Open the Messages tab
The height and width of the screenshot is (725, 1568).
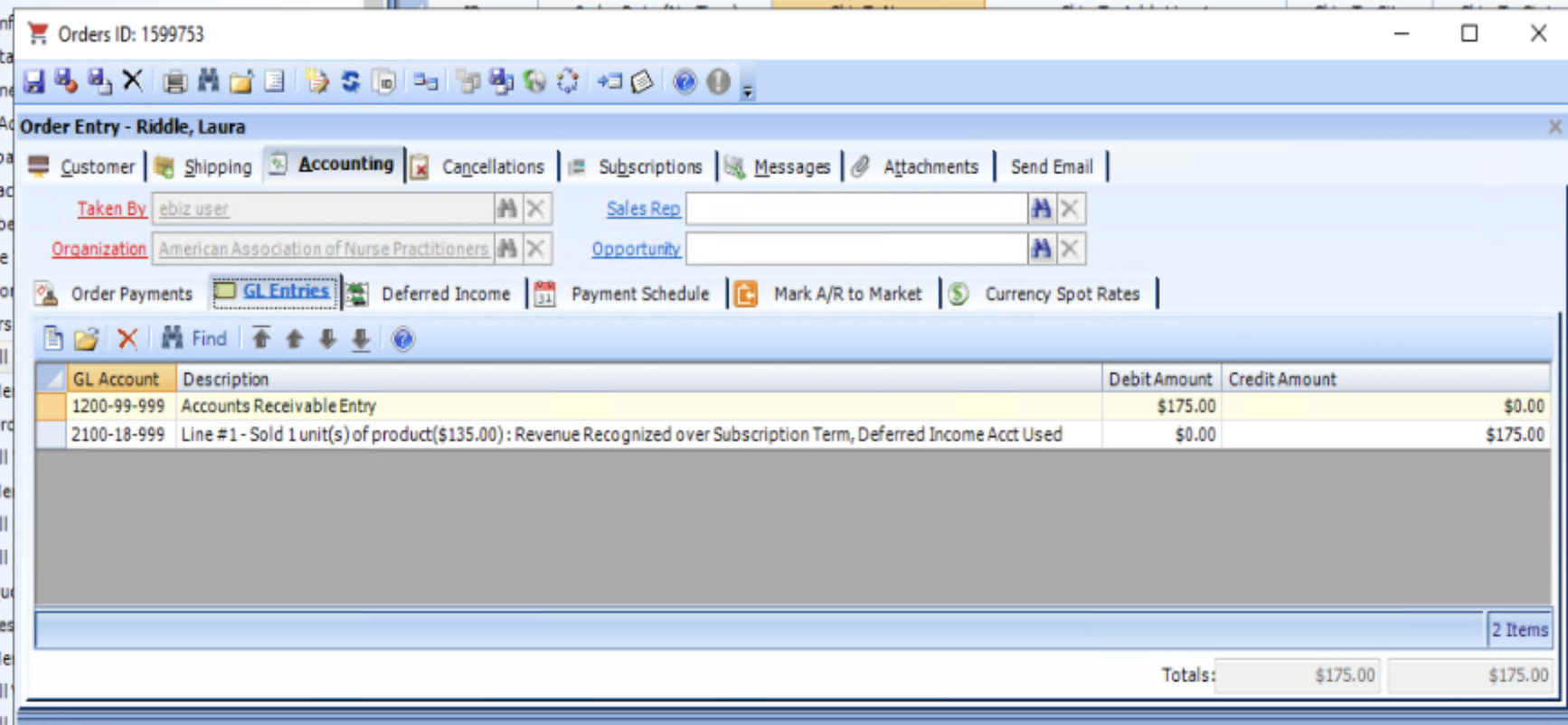[x=779, y=166]
